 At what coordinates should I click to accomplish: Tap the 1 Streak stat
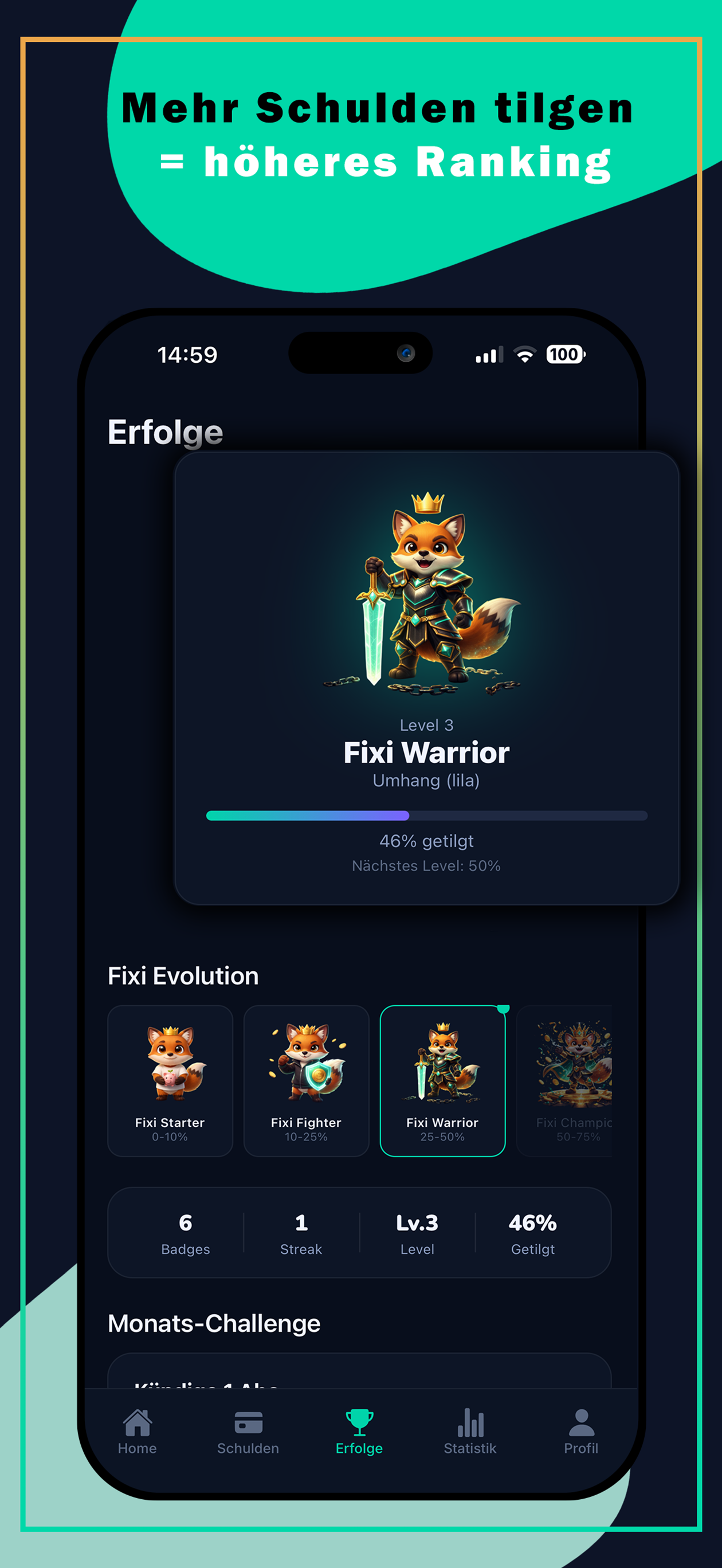coord(301,1233)
